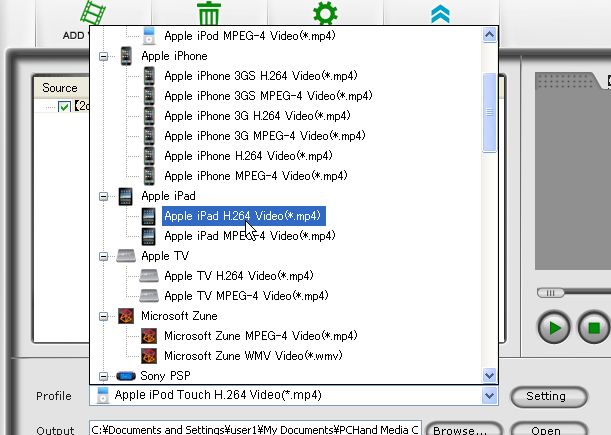Screen dimensions: 611x435
Task: Open the Profile dropdown arrow
Action: 489,396
